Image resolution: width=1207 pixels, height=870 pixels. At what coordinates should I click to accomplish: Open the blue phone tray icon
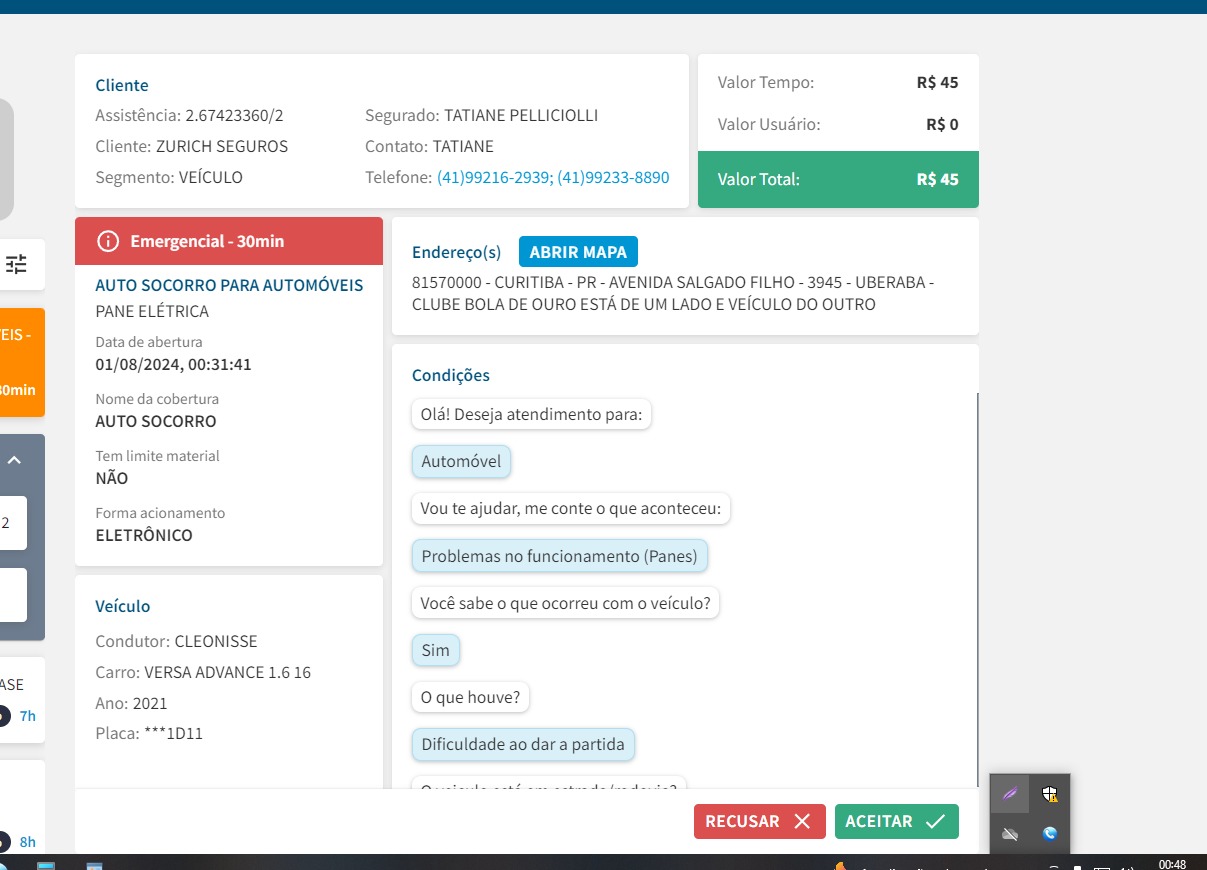(1049, 833)
